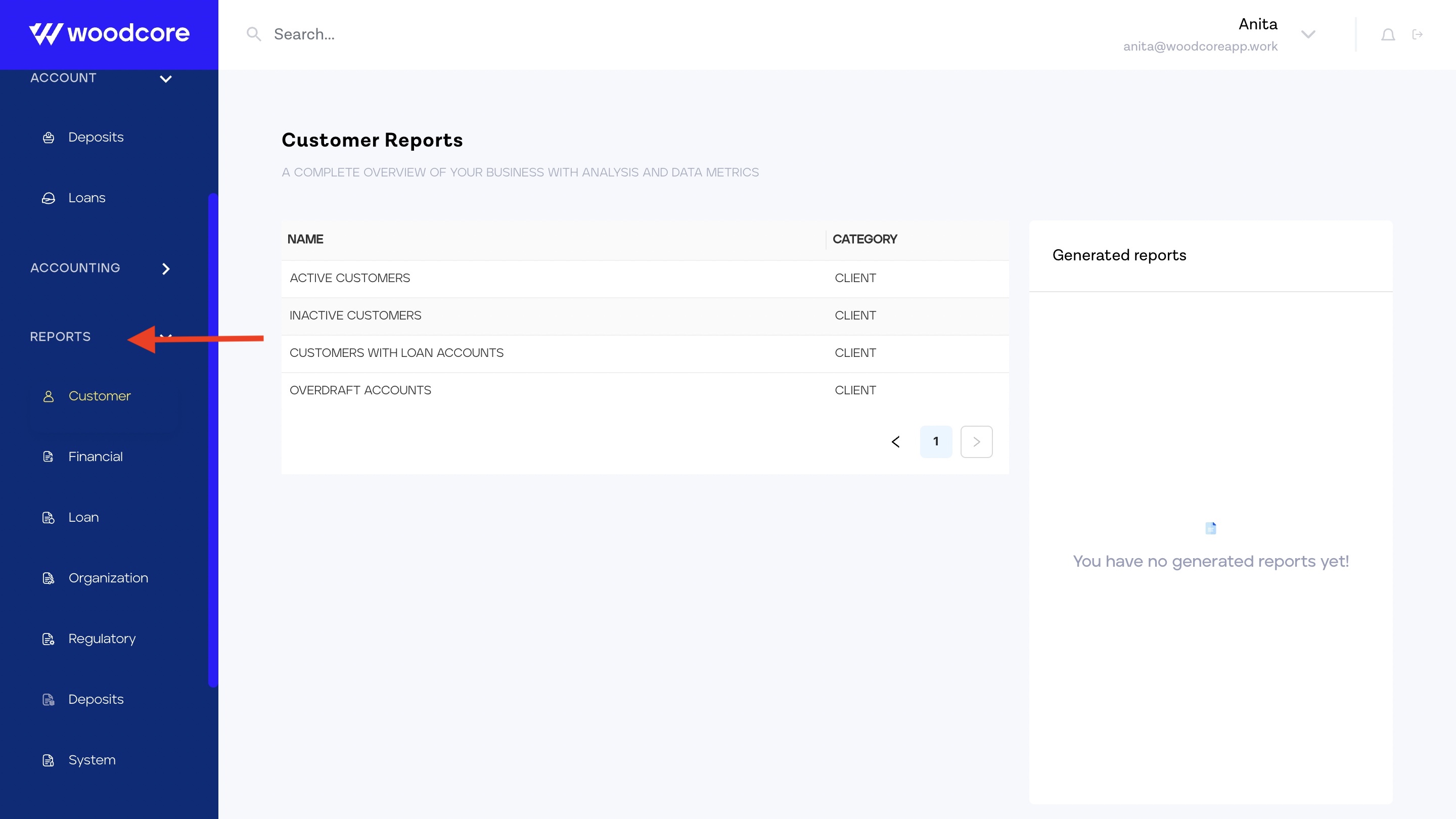Select the Customer reports menu item

coord(100,396)
